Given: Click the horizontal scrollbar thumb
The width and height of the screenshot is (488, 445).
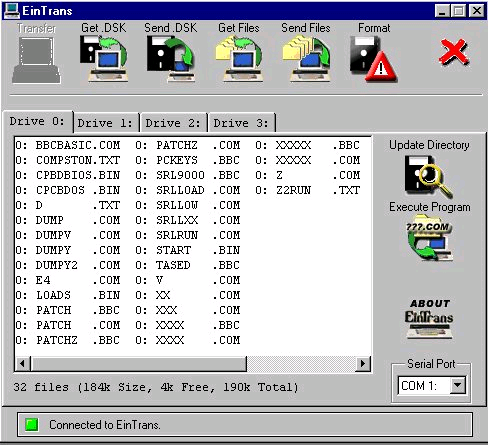Looking at the screenshot, I should 139,363.
